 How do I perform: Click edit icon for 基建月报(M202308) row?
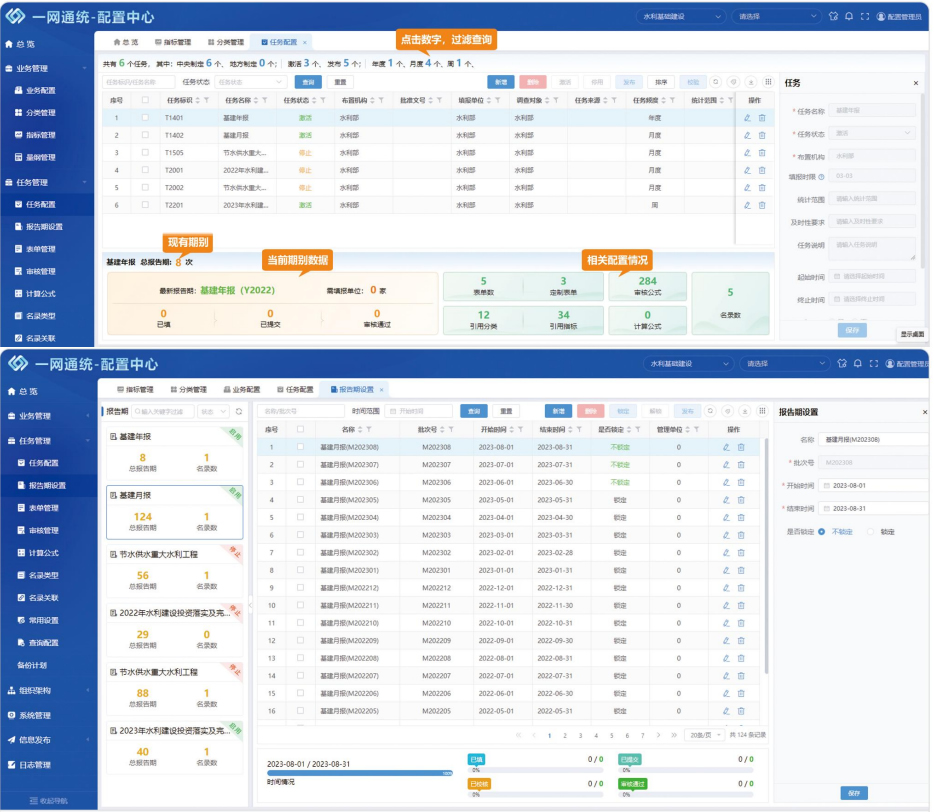point(727,447)
